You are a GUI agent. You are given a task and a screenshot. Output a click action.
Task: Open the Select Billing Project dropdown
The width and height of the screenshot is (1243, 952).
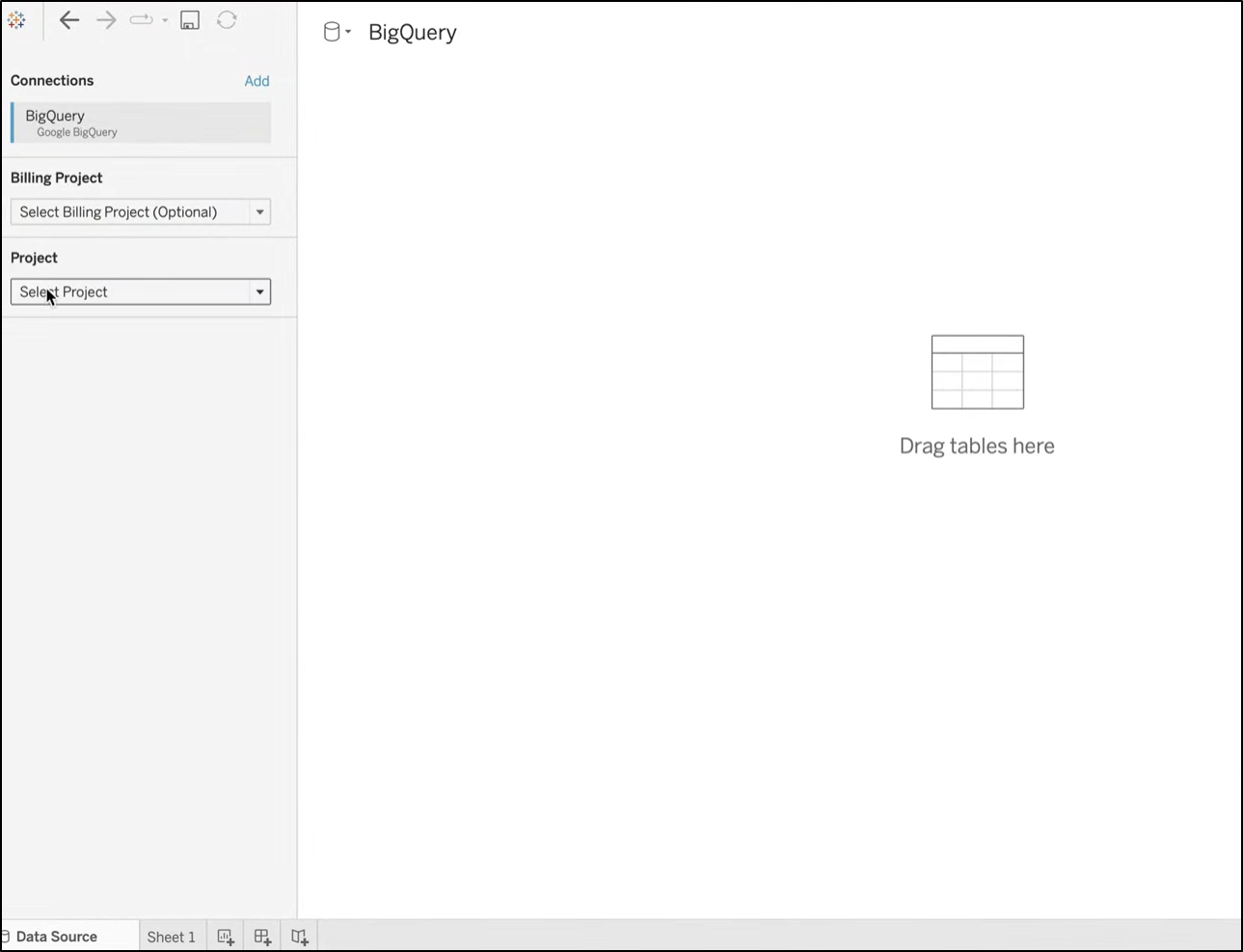point(141,212)
